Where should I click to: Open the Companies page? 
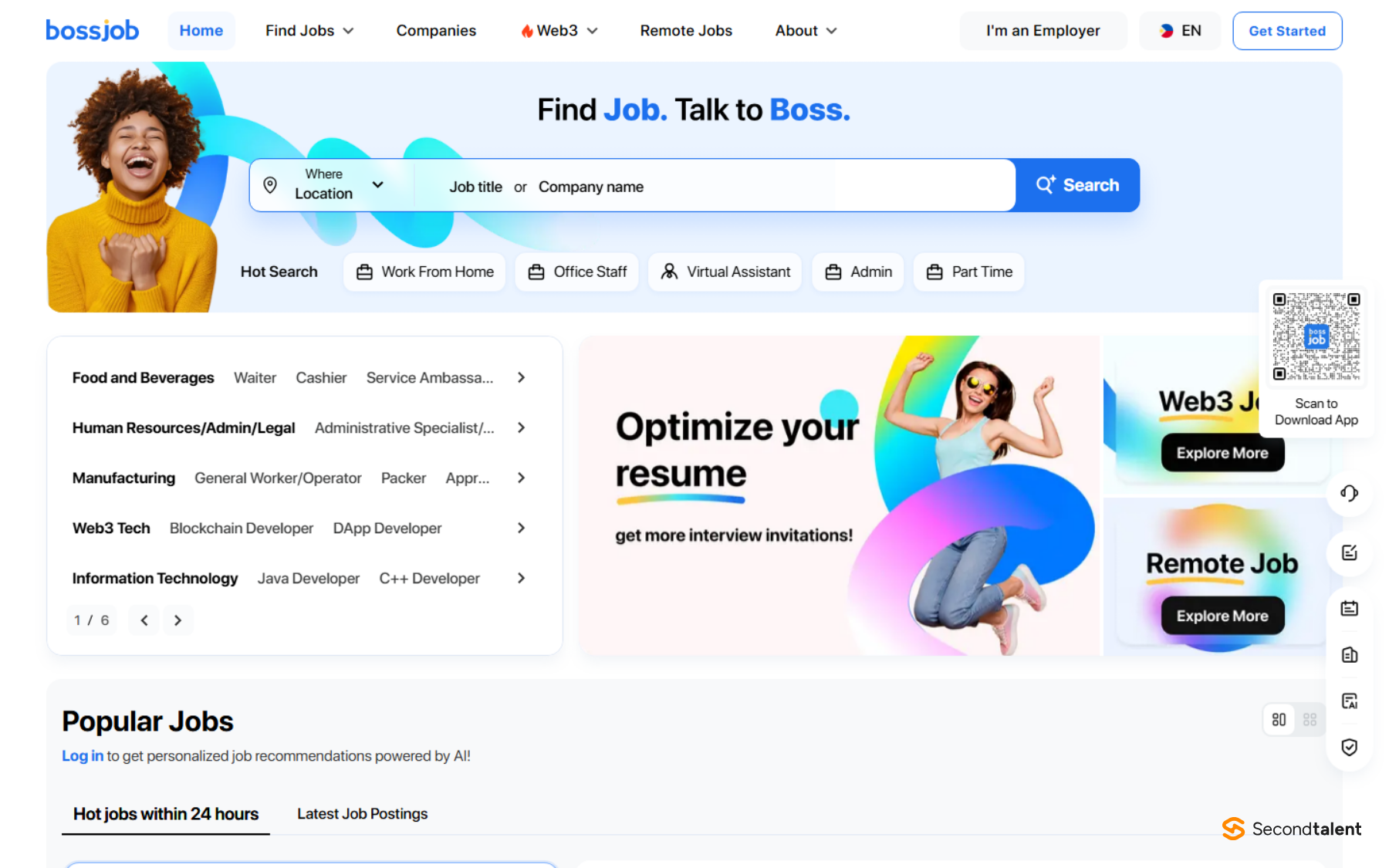[x=436, y=31]
